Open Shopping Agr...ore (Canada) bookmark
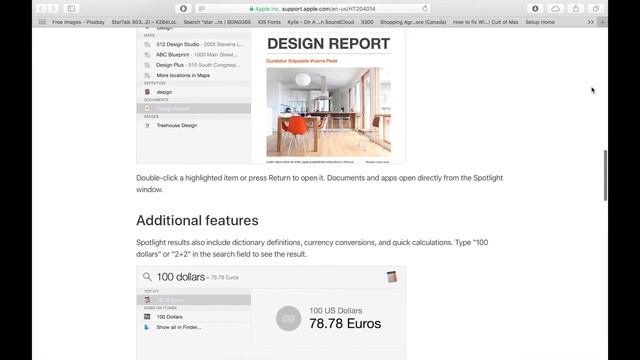The width and height of the screenshot is (640, 360). [x=413, y=22]
